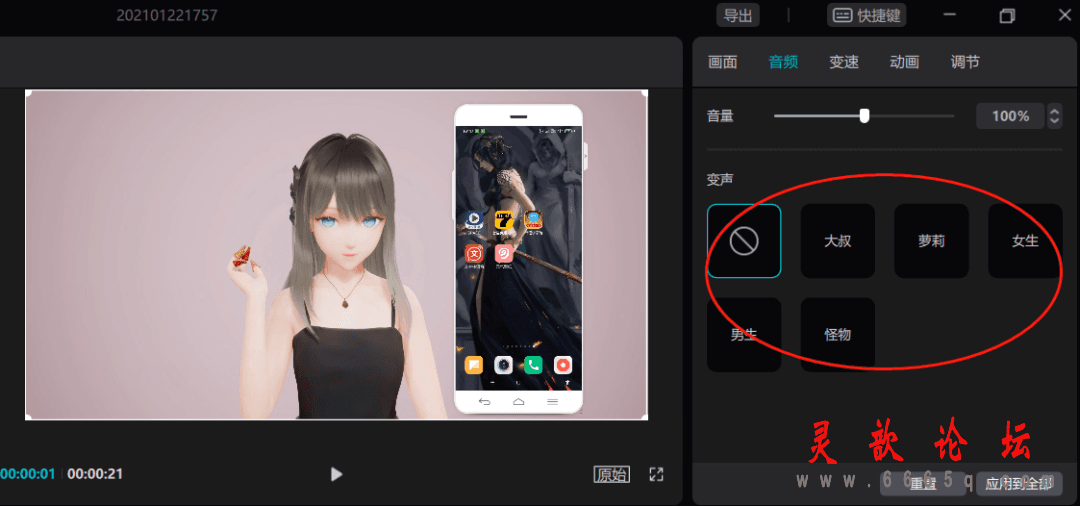Image resolution: width=1080 pixels, height=506 pixels.
Task: Click the volume slider handle
Action: [864, 116]
